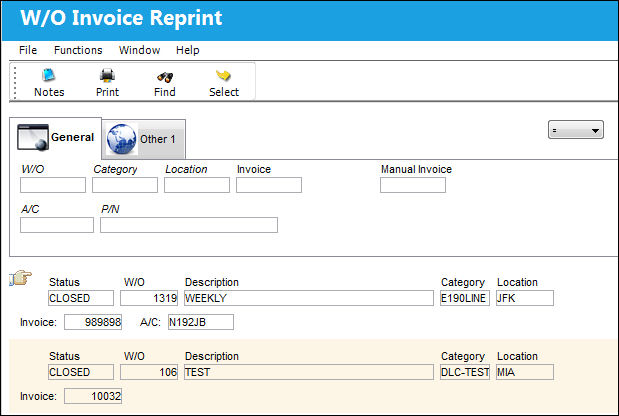Click the General tab window icon
This screenshot has width=619, height=416.
33,137
